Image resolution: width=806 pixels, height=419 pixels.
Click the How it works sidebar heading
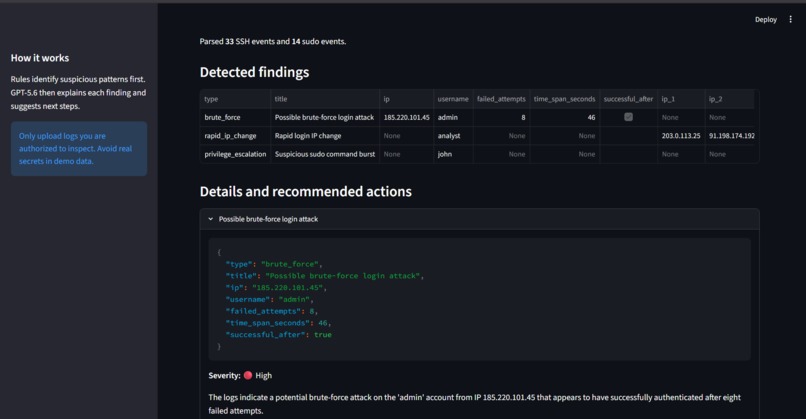coord(40,58)
